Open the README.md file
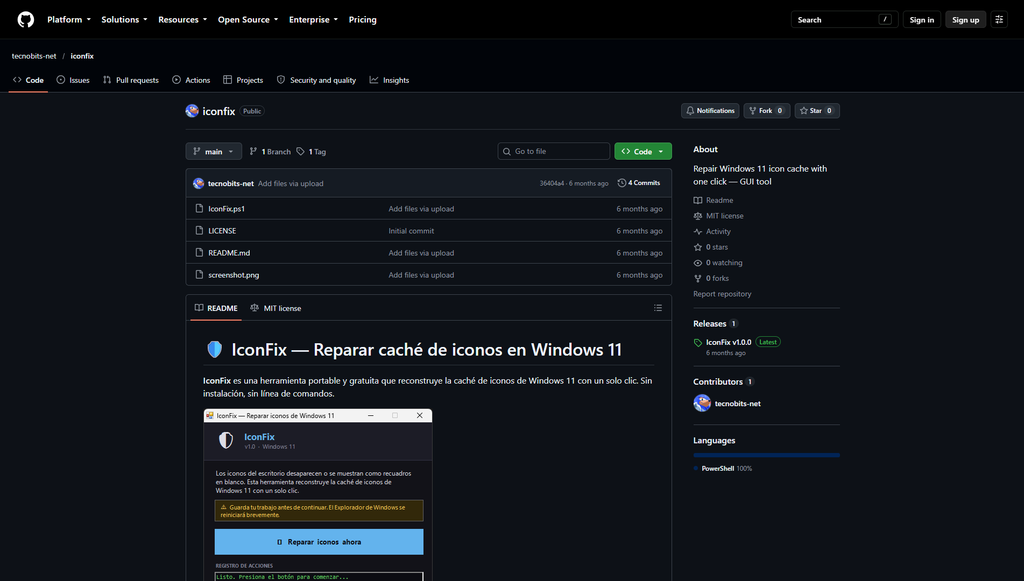1024x581 pixels. (229, 253)
